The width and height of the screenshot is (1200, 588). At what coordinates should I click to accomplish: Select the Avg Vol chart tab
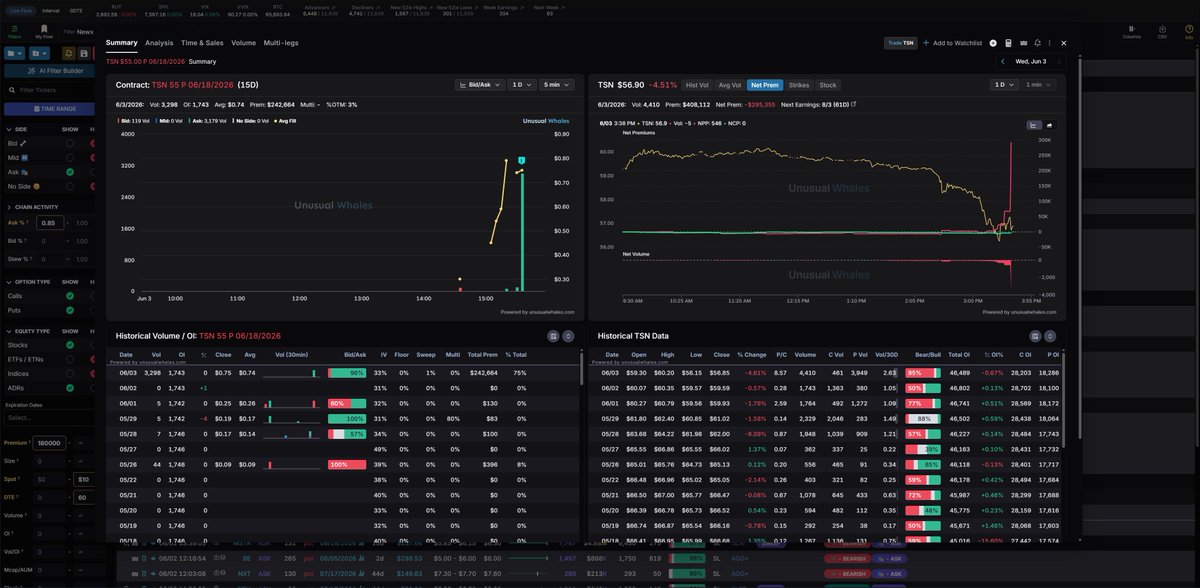(729, 85)
